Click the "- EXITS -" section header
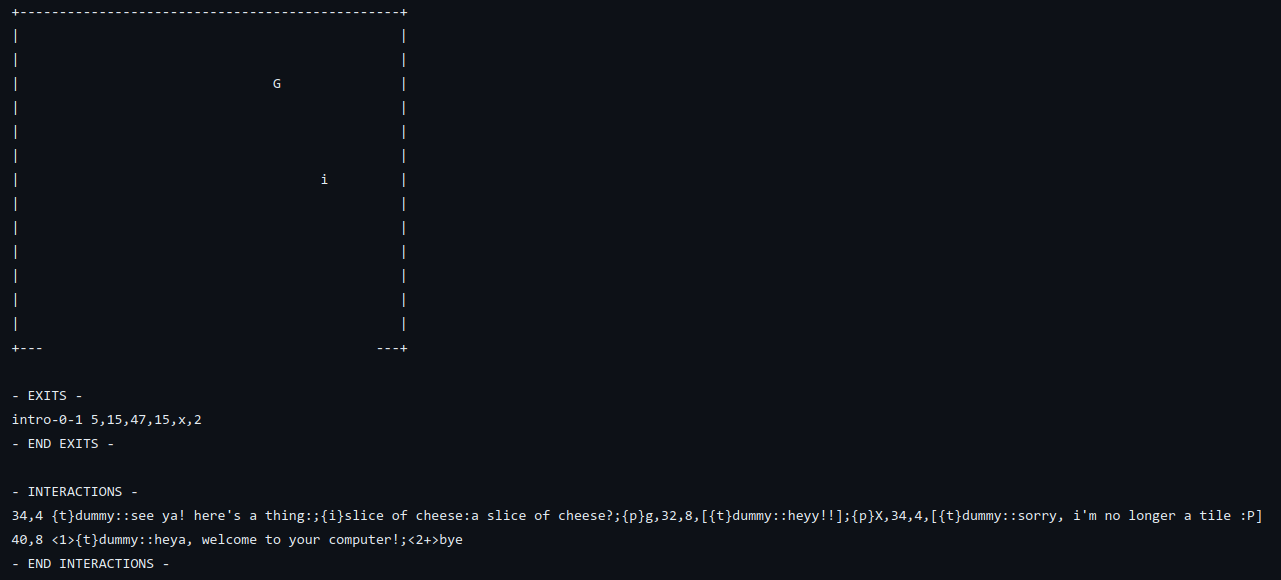Image resolution: width=1281 pixels, height=580 pixels. [55, 396]
